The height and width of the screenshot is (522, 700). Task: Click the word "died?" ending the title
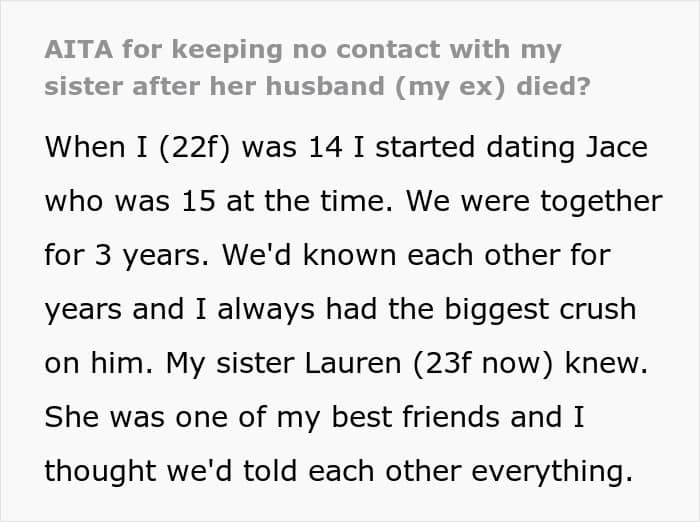tap(554, 85)
